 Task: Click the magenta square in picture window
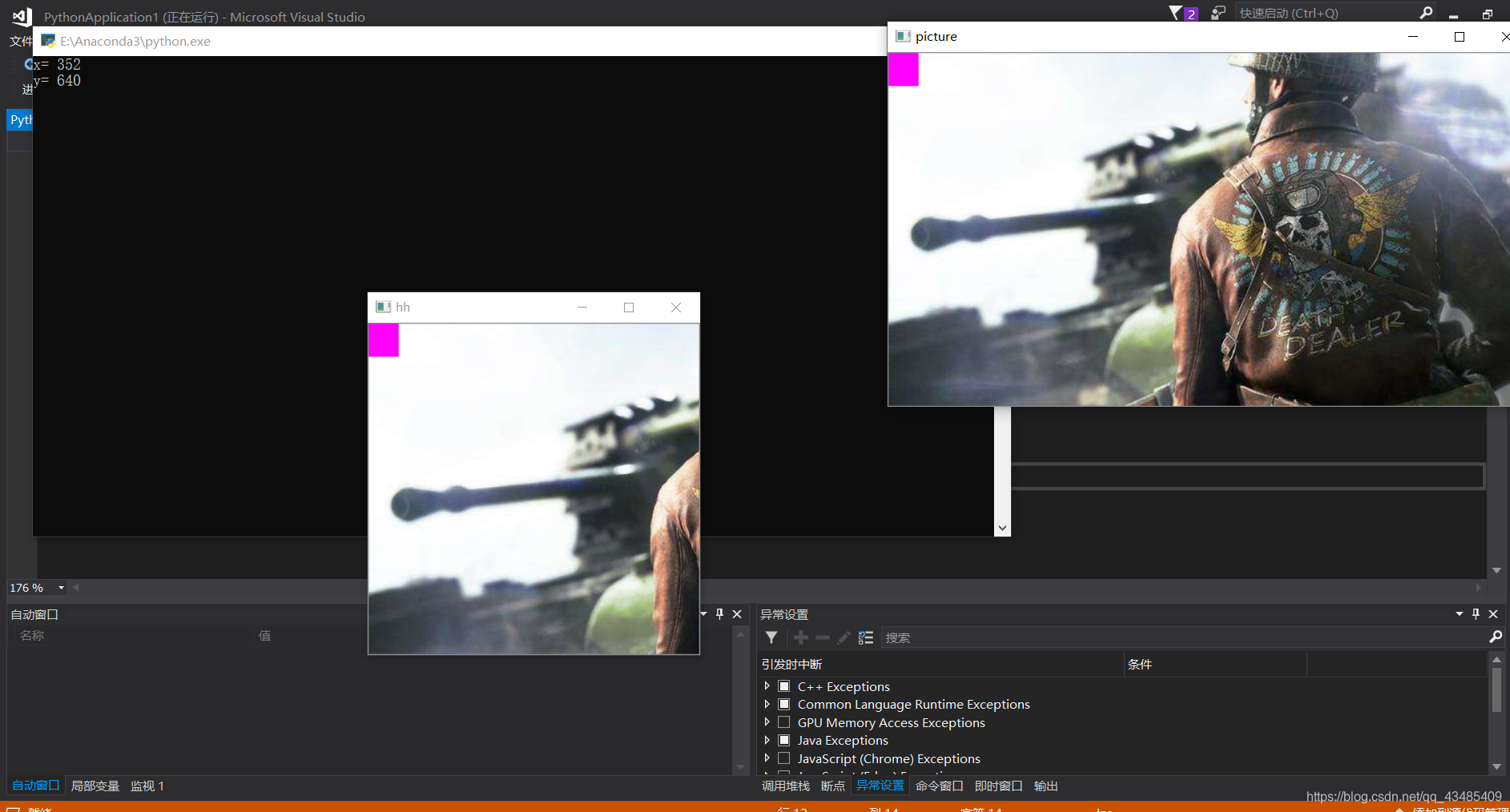(x=903, y=70)
